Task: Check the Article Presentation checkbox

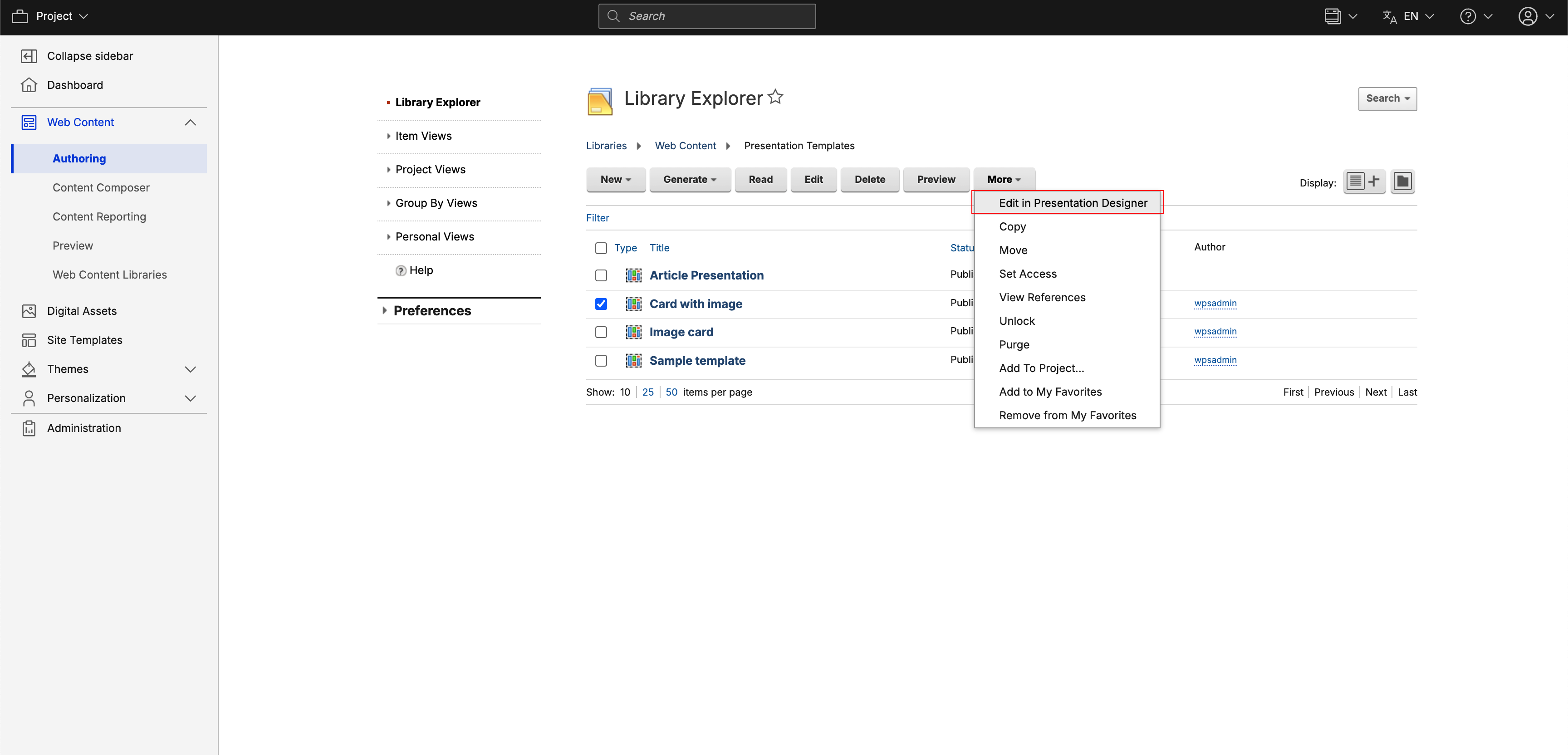Action: [601, 275]
